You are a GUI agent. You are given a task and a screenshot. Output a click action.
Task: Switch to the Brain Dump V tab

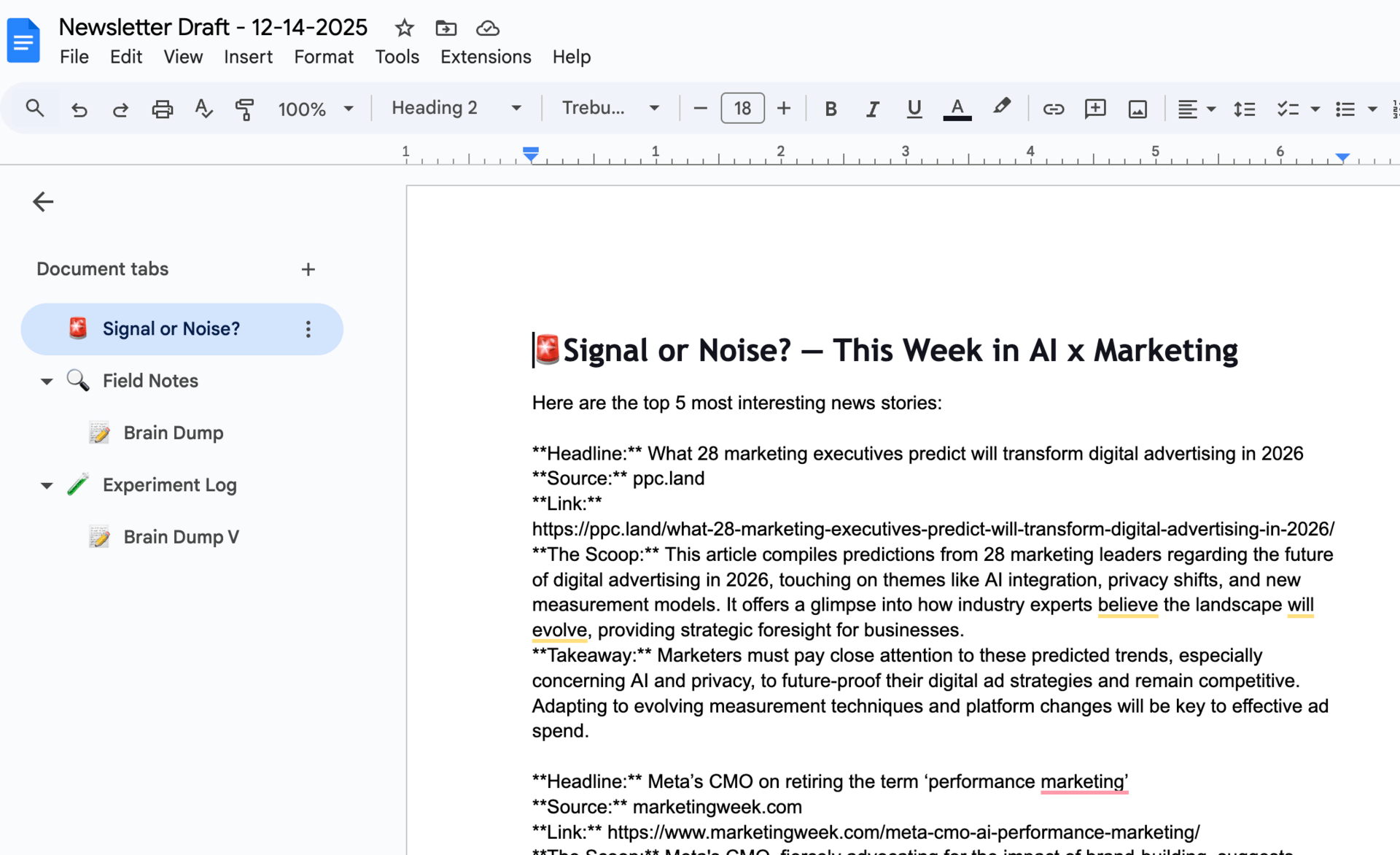pos(181,537)
